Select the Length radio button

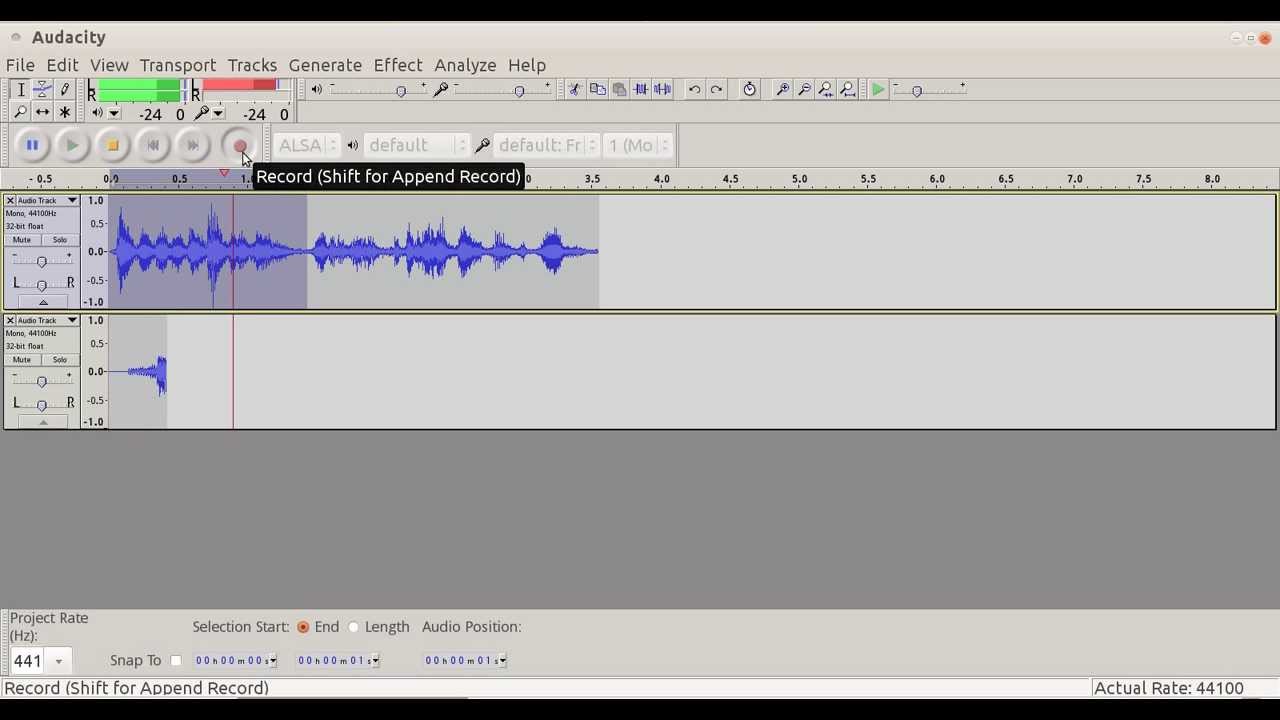353,627
